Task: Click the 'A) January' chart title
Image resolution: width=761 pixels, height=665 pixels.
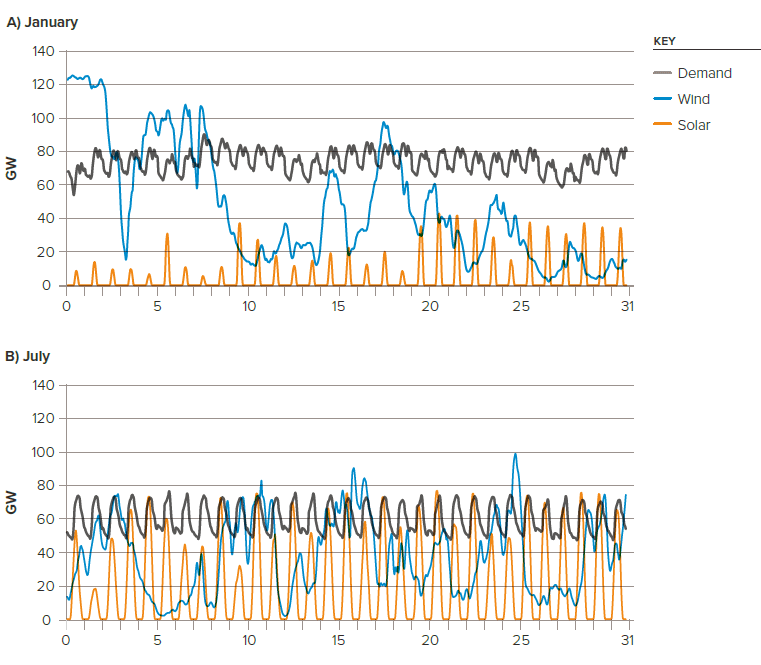Action: [x=42, y=22]
